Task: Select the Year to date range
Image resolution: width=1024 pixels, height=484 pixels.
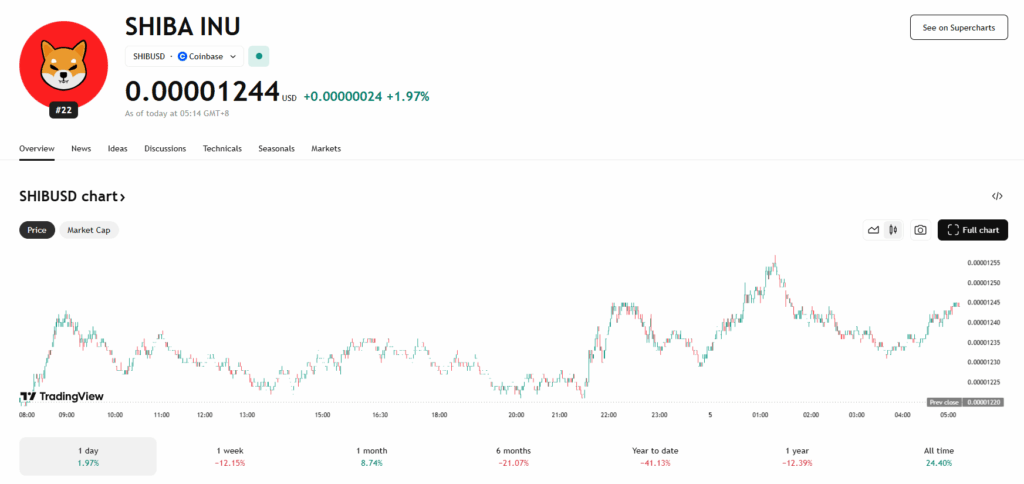Action: tap(655, 457)
